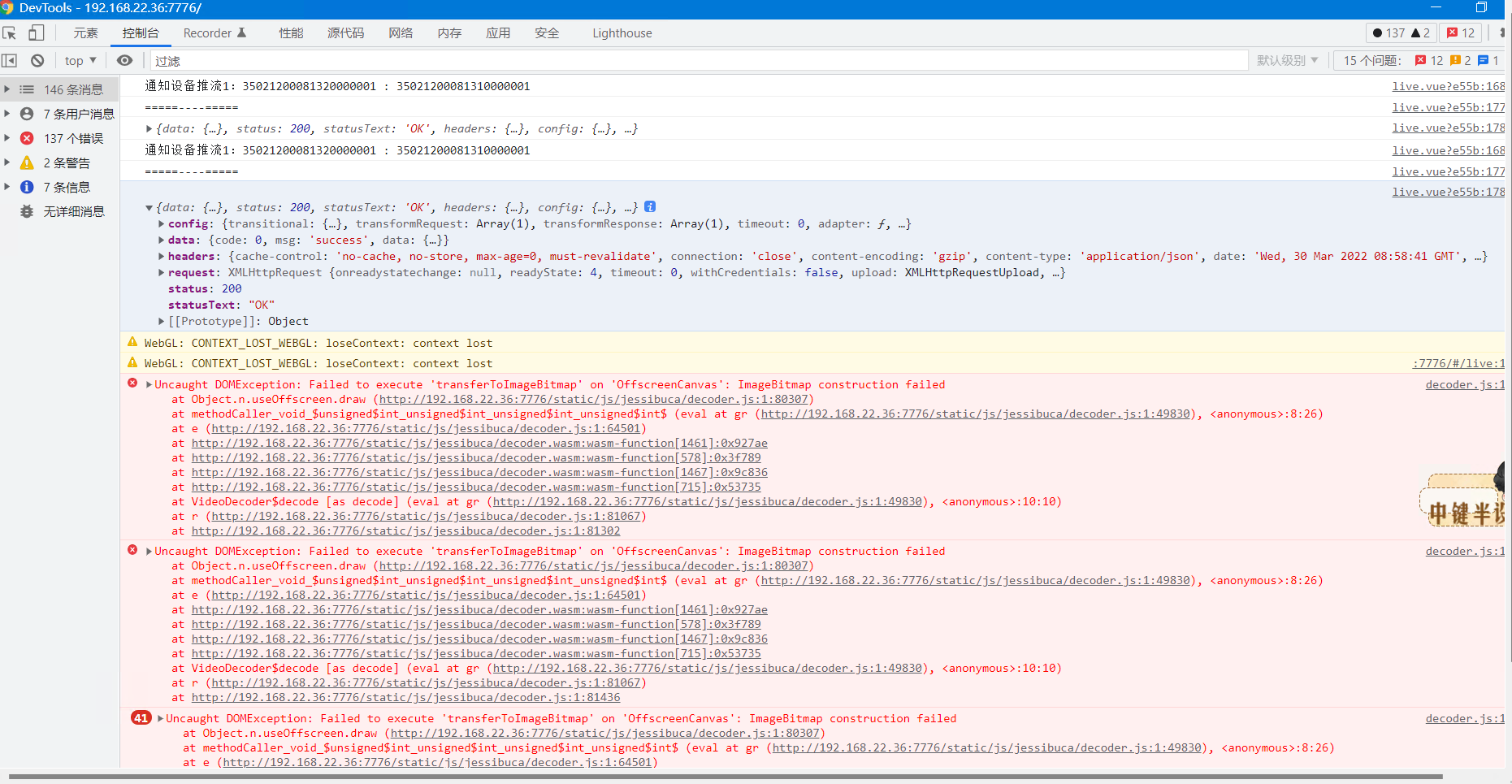The image size is (1512, 784).
Task: Switch to the 网络 tab
Action: (401, 32)
